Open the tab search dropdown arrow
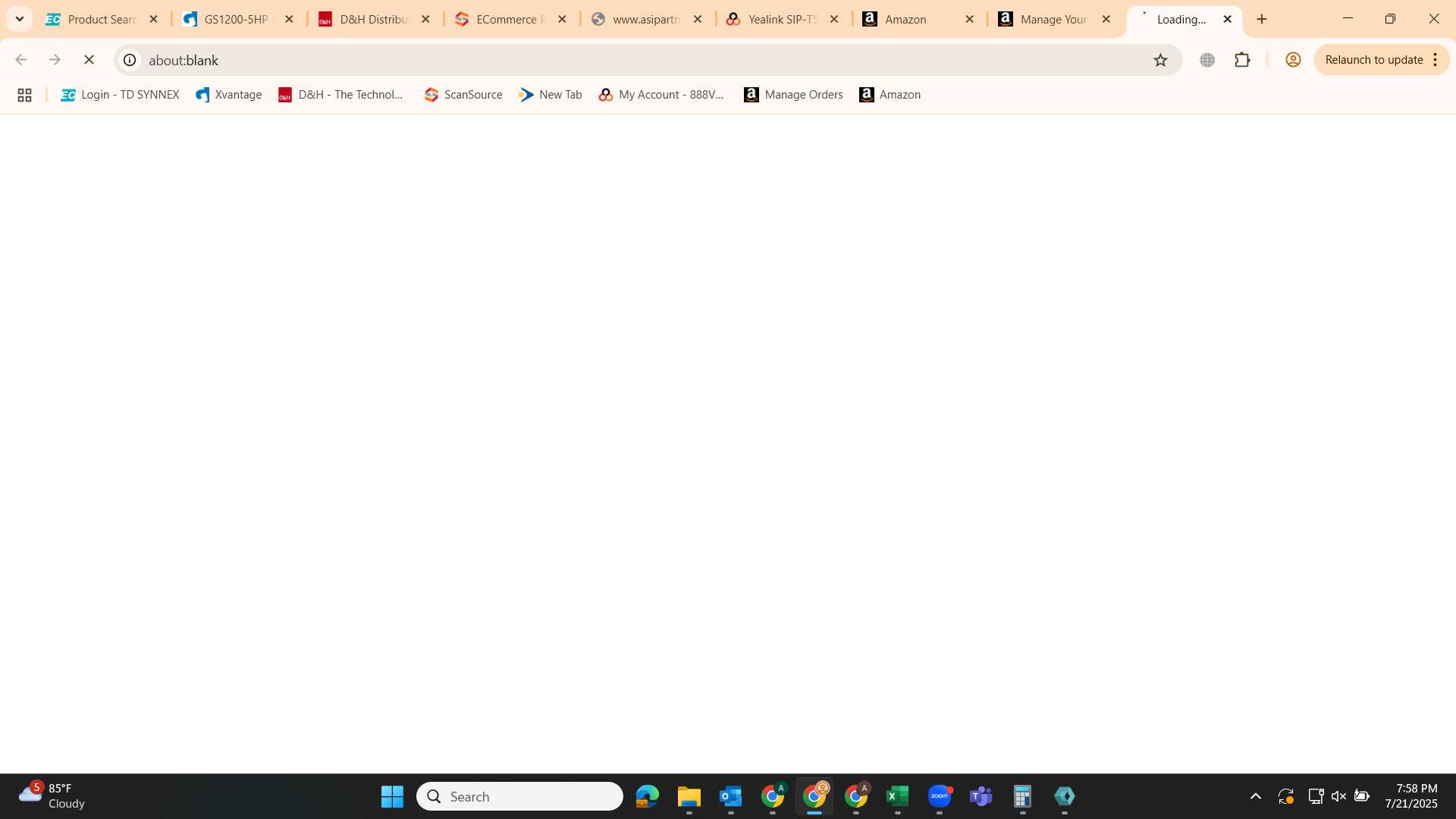Image resolution: width=1456 pixels, height=819 pixels. [20, 19]
